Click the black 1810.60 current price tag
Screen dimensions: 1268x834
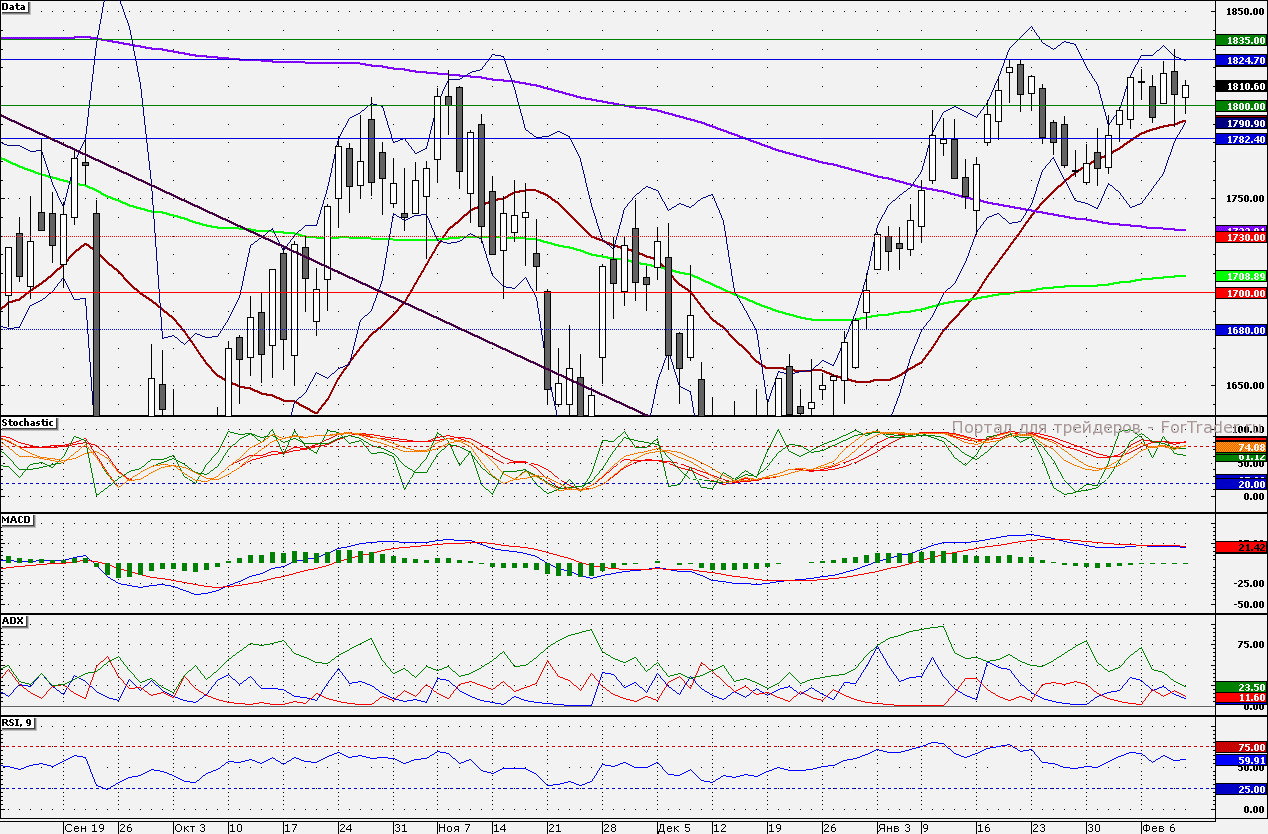tap(1239, 87)
